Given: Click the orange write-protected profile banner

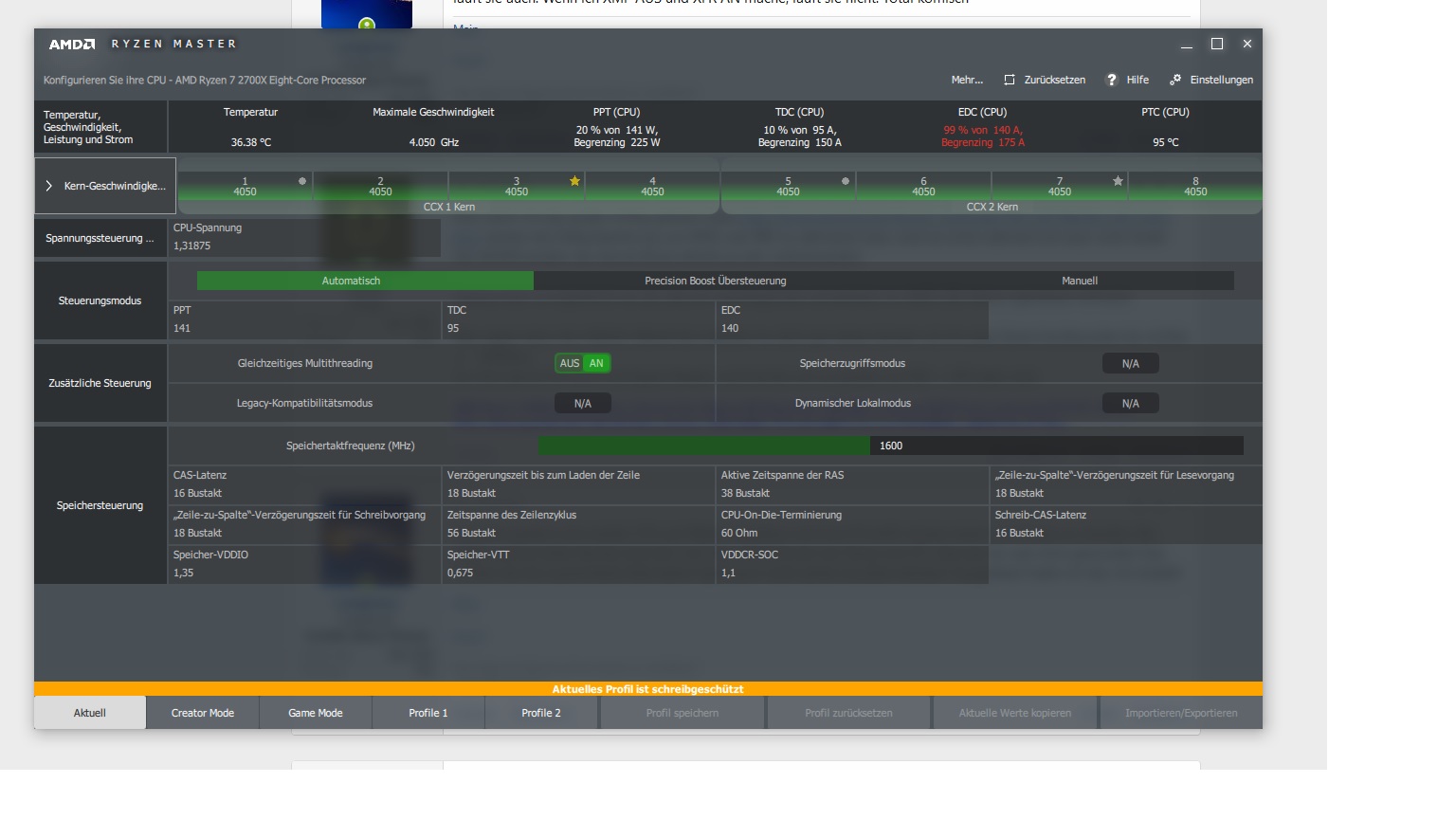Looking at the screenshot, I should [x=648, y=689].
